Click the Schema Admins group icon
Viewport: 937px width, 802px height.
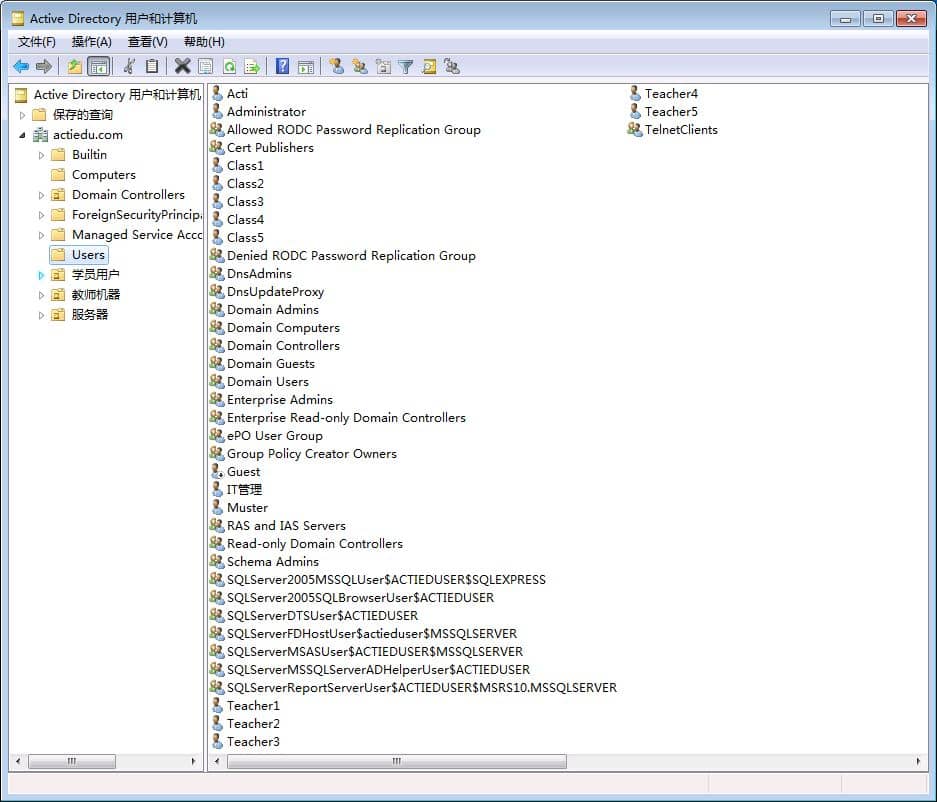pos(217,561)
